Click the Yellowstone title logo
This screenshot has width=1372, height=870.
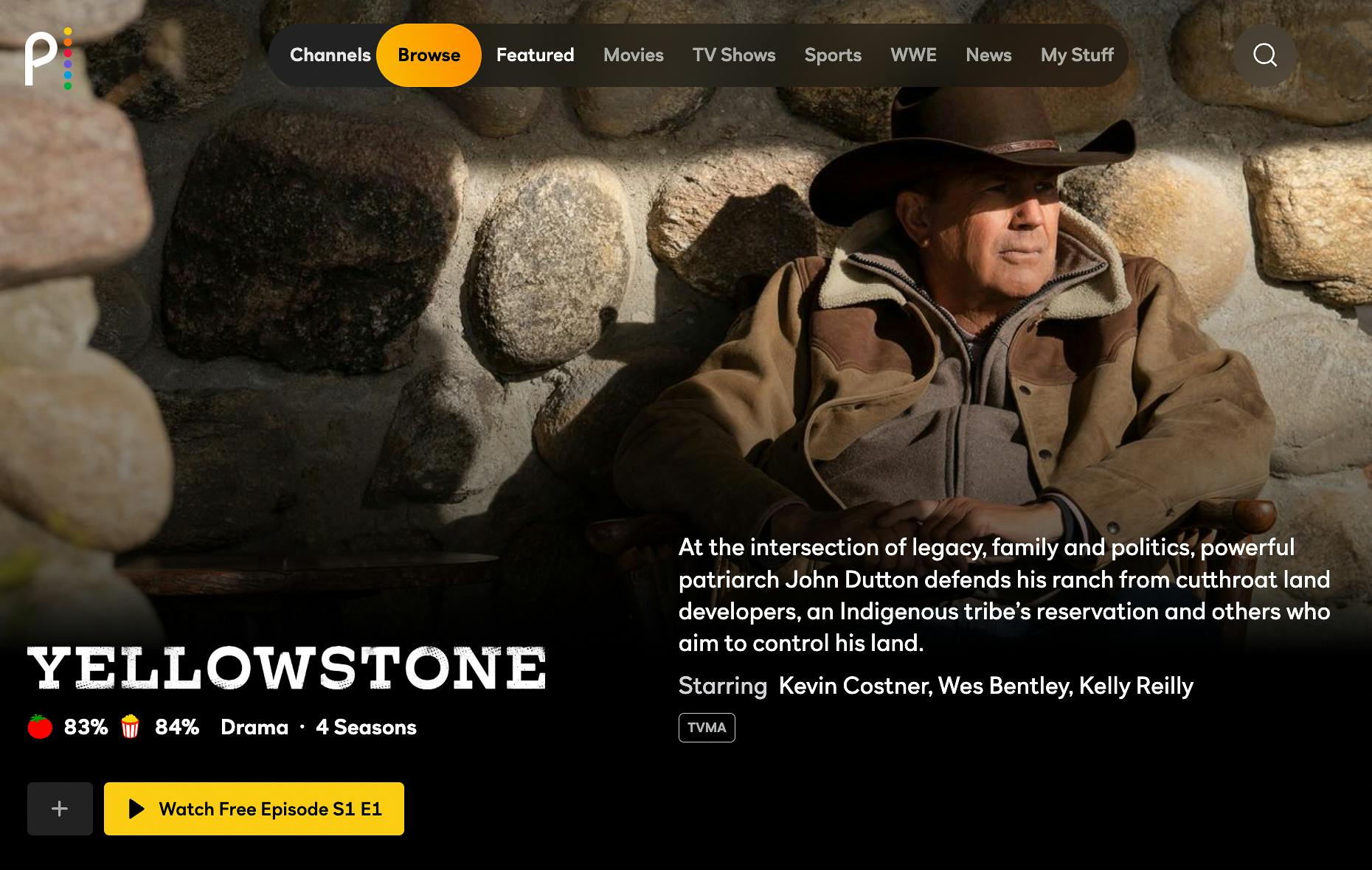point(286,668)
